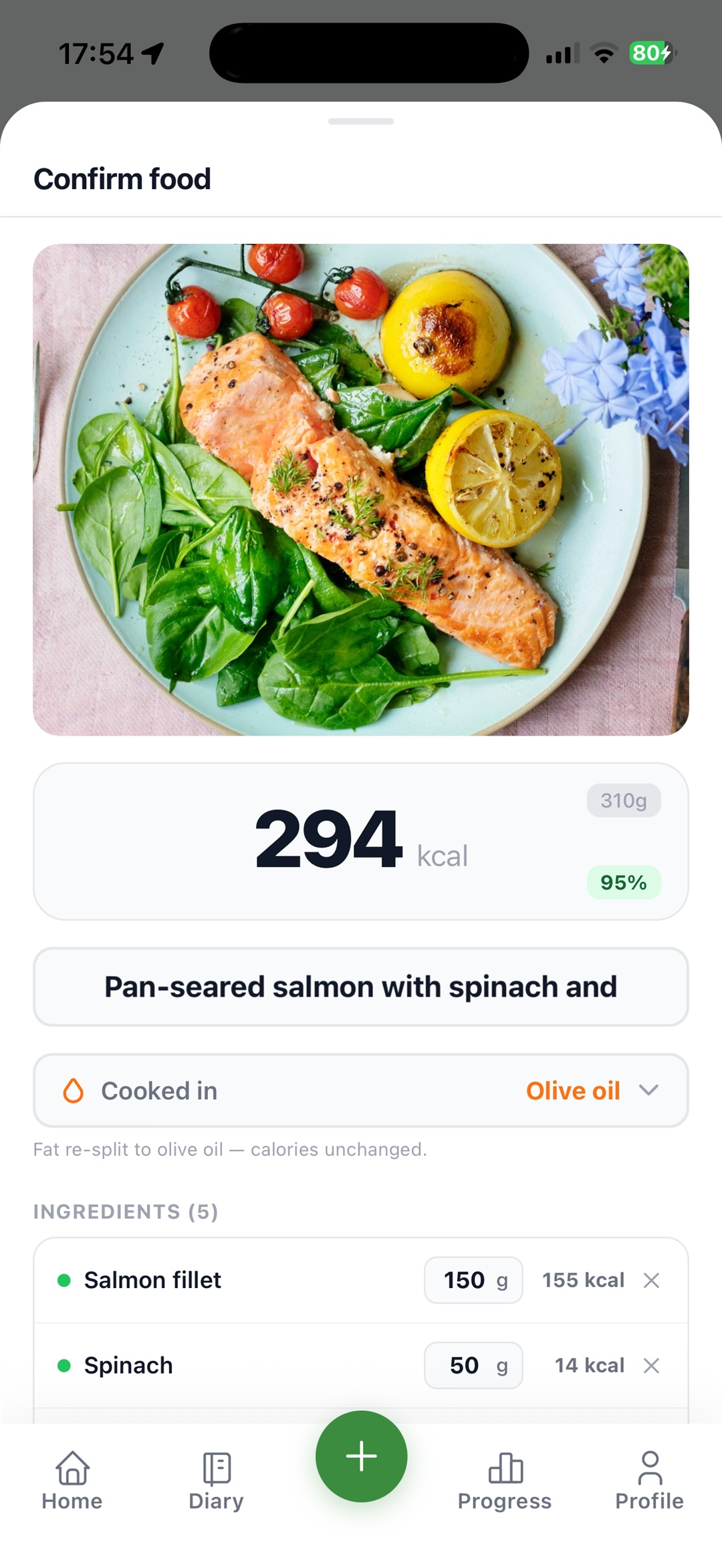Tap the sheet drag handle bar
722x1568 pixels.
click(x=361, y=121)
